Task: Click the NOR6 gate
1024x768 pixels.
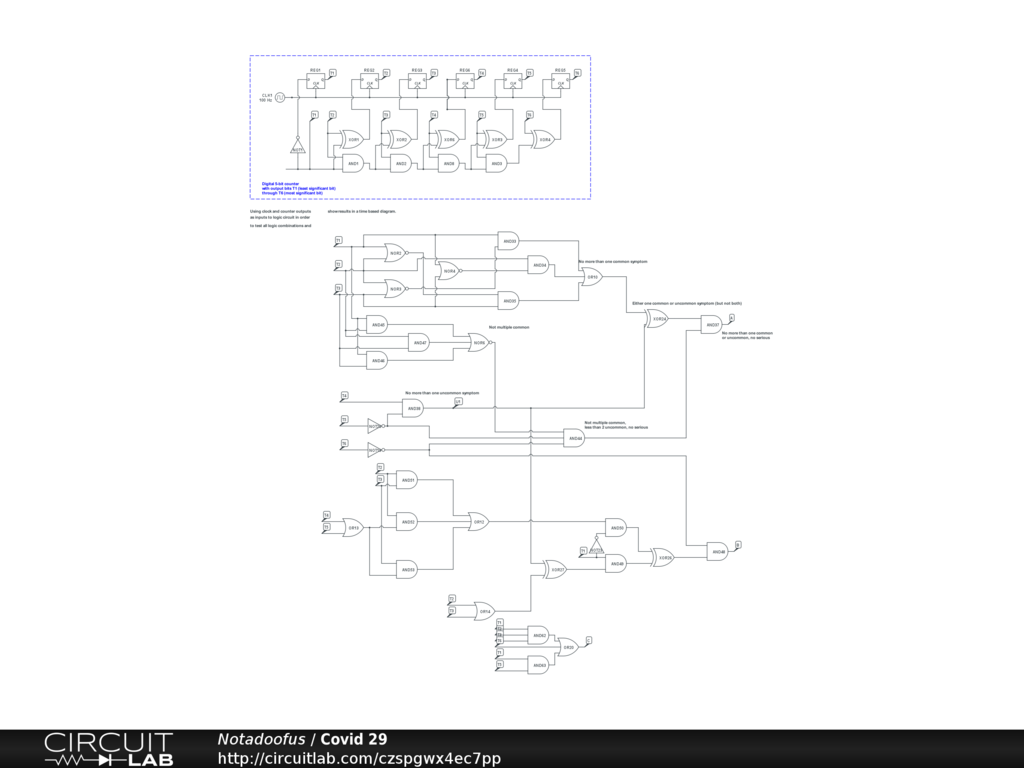Action: click(x=478, y=343)
